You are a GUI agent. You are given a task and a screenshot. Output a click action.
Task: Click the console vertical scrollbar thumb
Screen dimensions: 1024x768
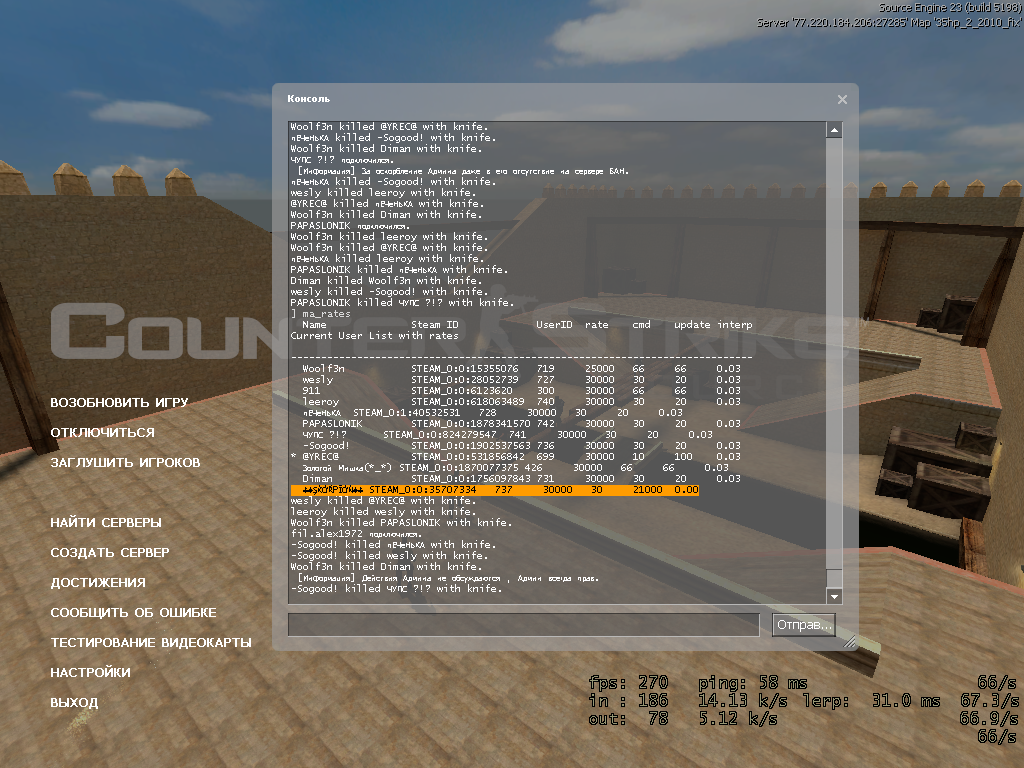(x=834, y=578)
